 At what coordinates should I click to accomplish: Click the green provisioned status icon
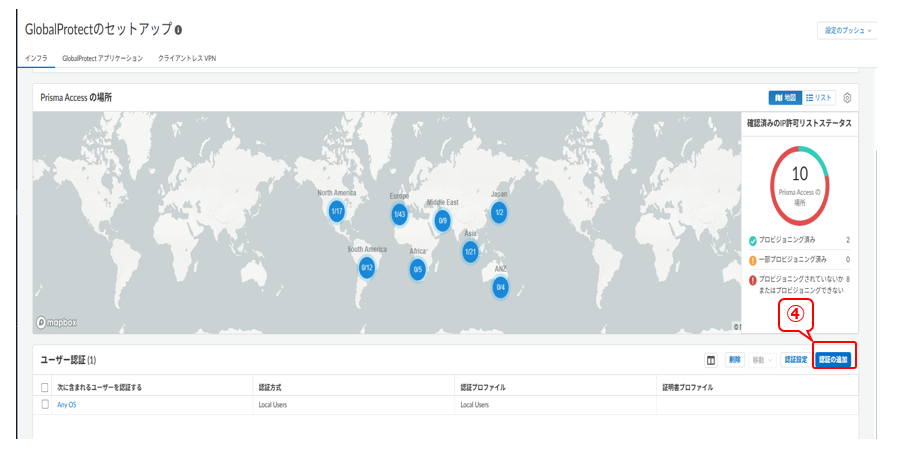(752, 240)
